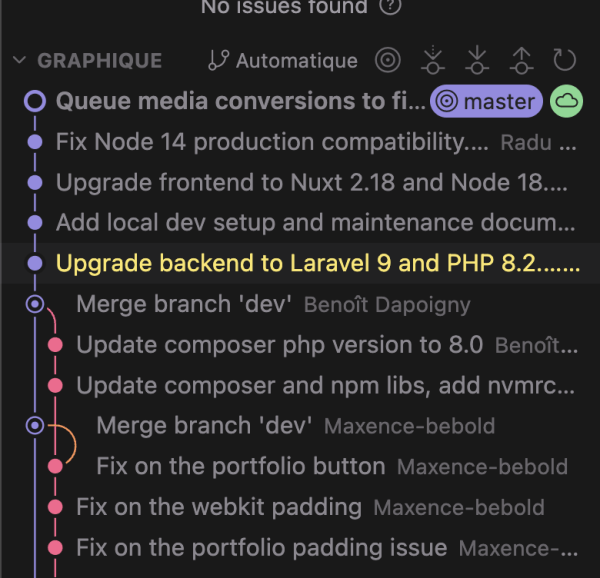Select 'Fix on the portfolio padding issue' commit

pyautogui.click(x=300, y=547)
